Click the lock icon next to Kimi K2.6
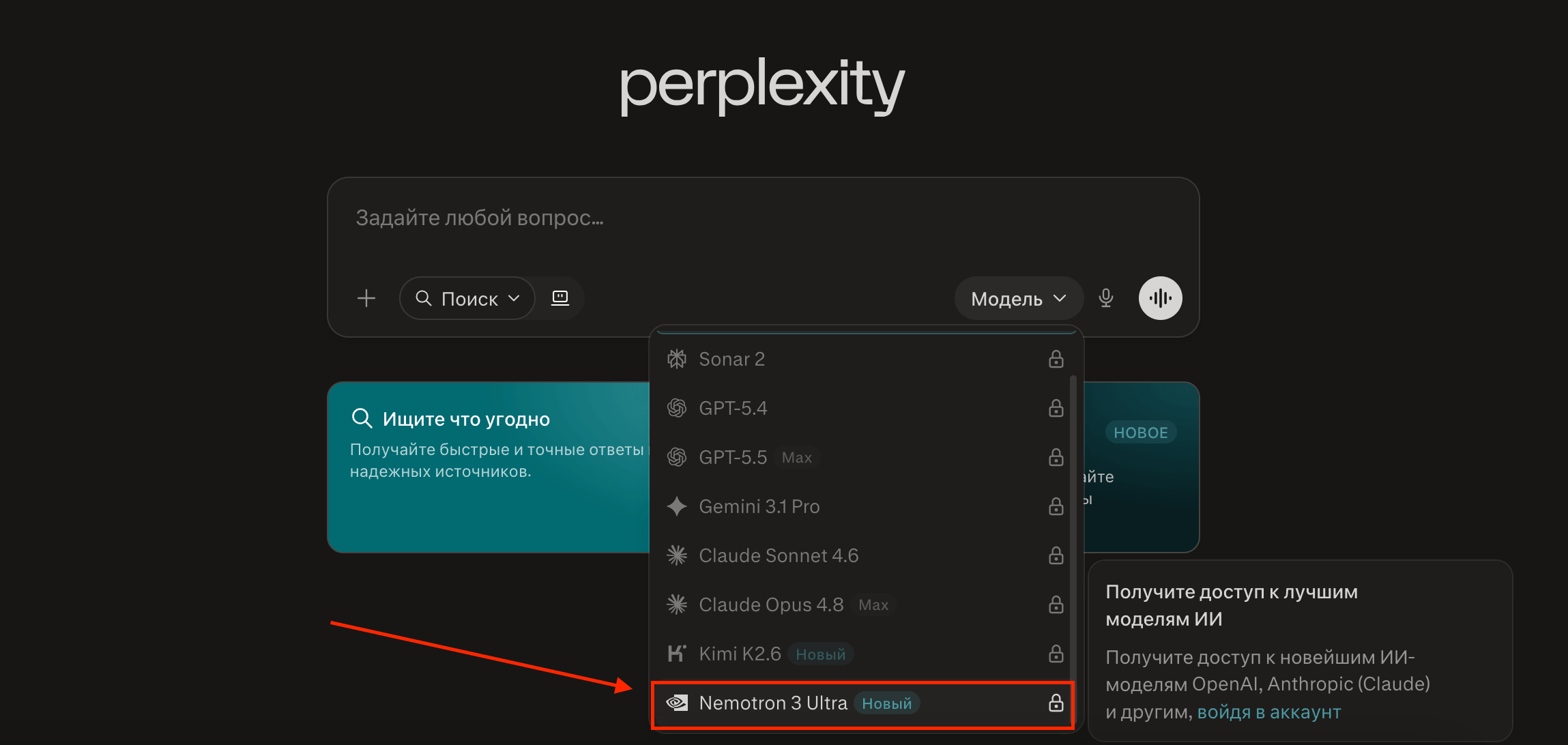This screenshot has height=745, width=1568. (1056, 654)
